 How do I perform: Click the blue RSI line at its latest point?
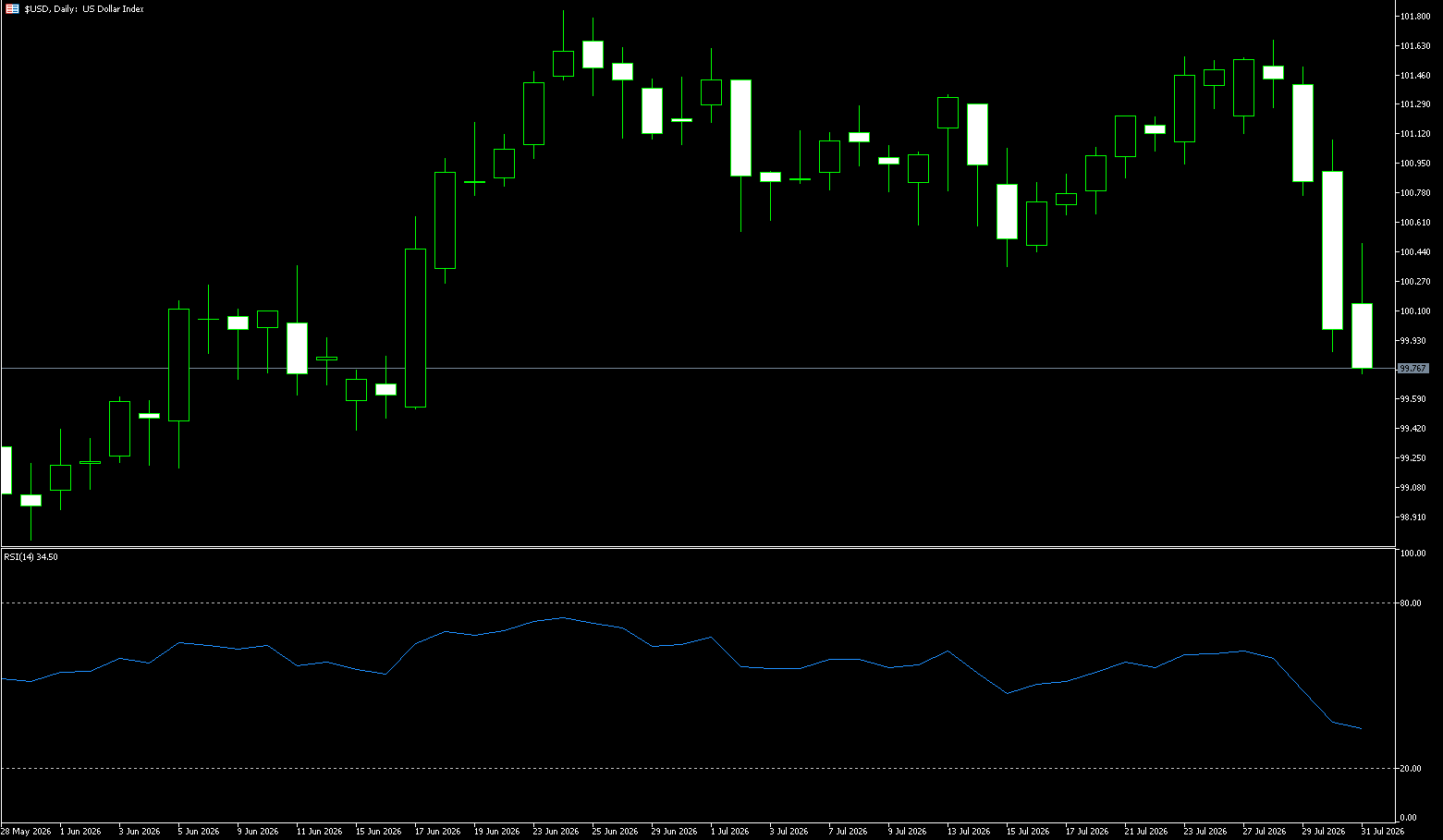(x=1362, y=729)
